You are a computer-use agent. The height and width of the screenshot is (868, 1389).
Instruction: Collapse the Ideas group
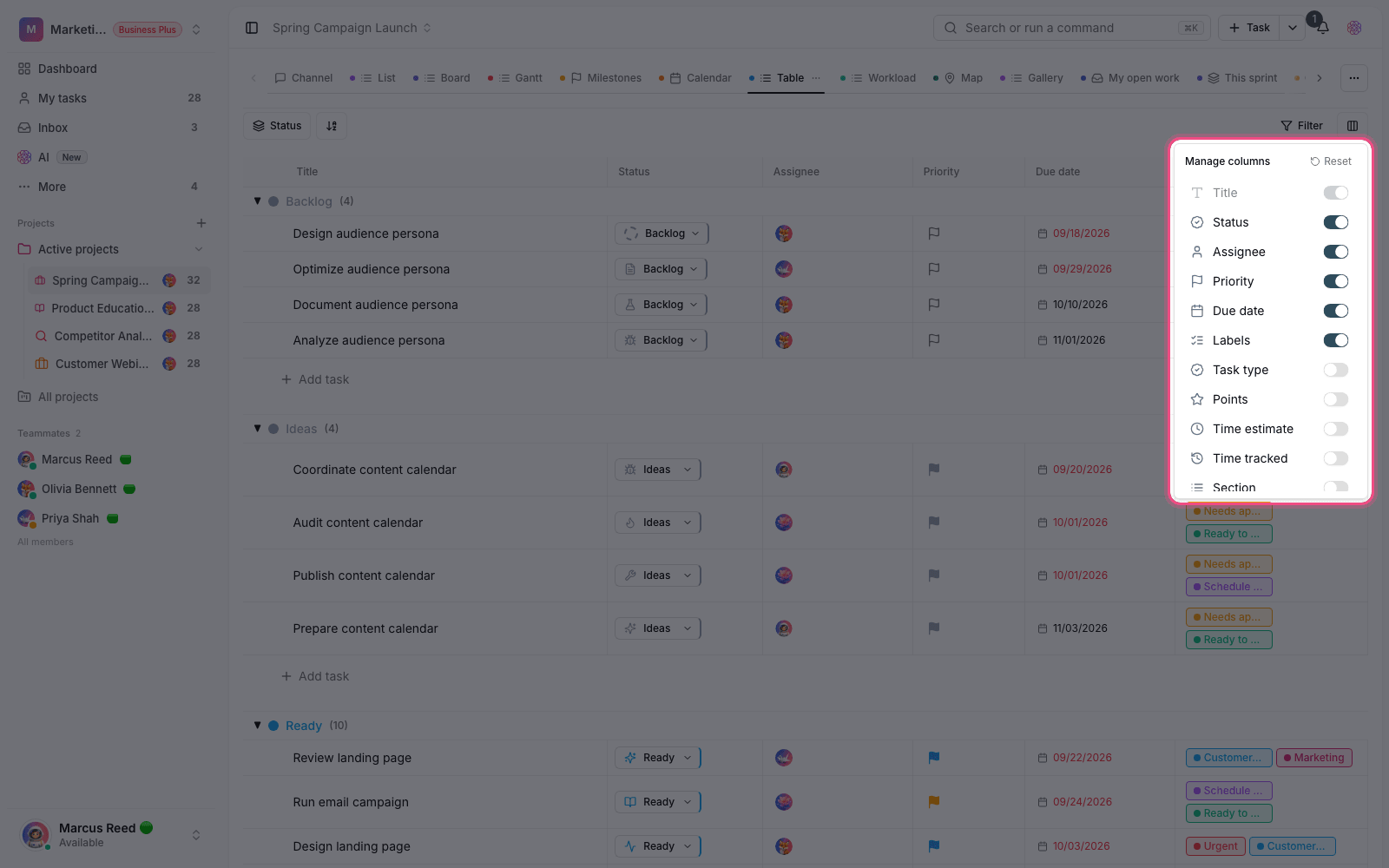click(257, 429)
